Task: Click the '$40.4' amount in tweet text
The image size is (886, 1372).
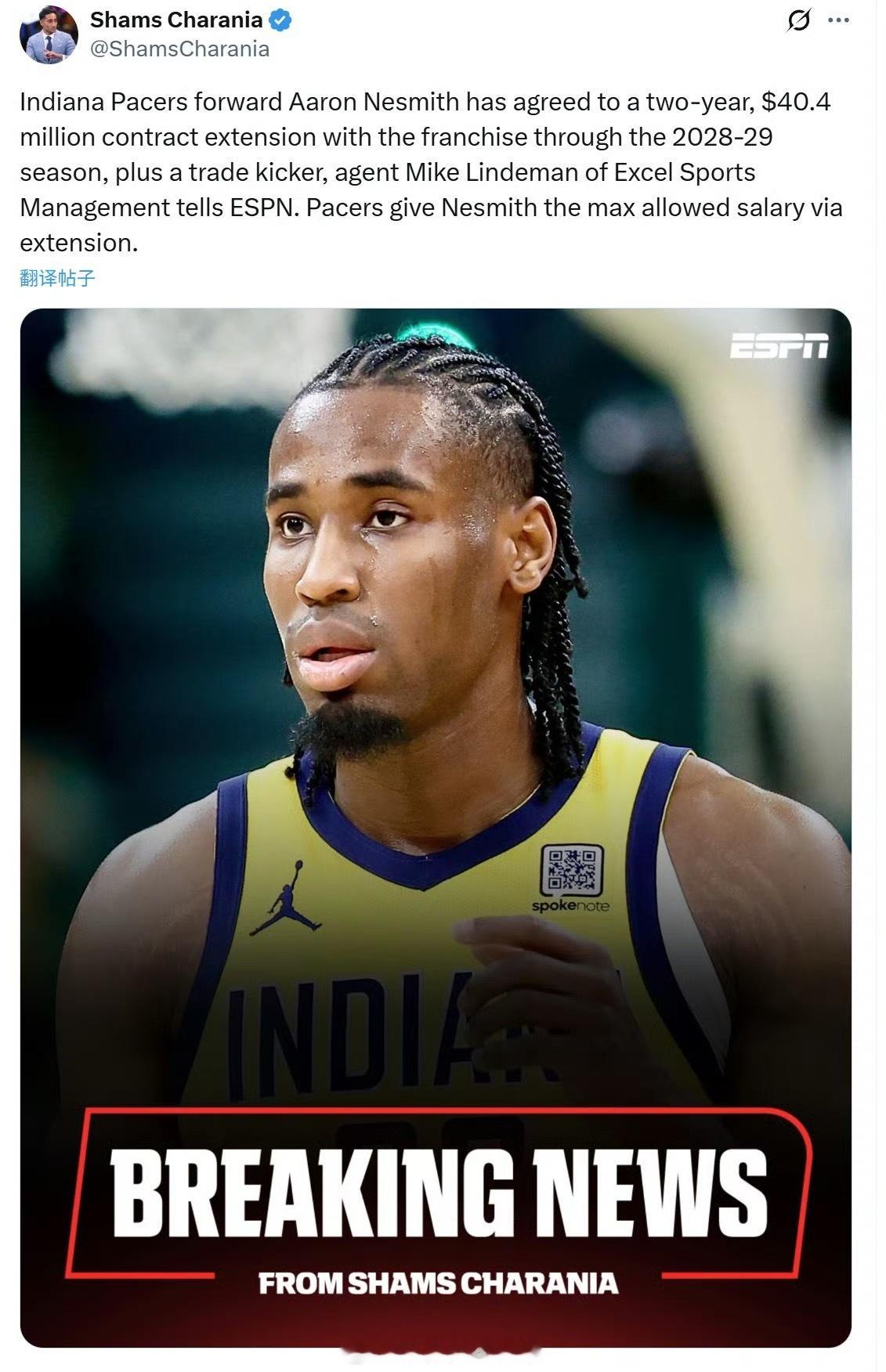Action: 796,102
